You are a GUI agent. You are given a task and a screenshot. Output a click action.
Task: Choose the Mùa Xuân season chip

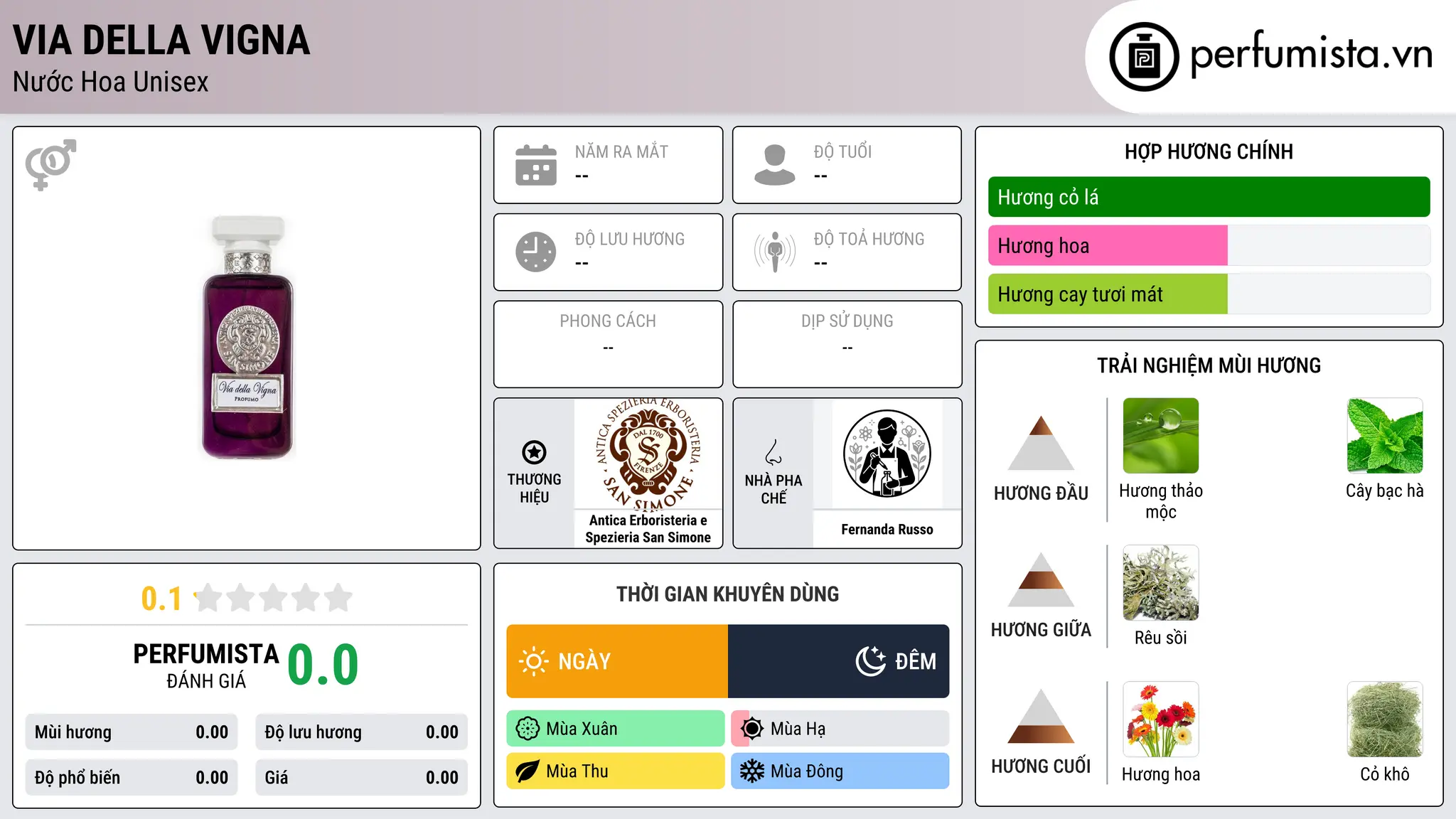616,729
